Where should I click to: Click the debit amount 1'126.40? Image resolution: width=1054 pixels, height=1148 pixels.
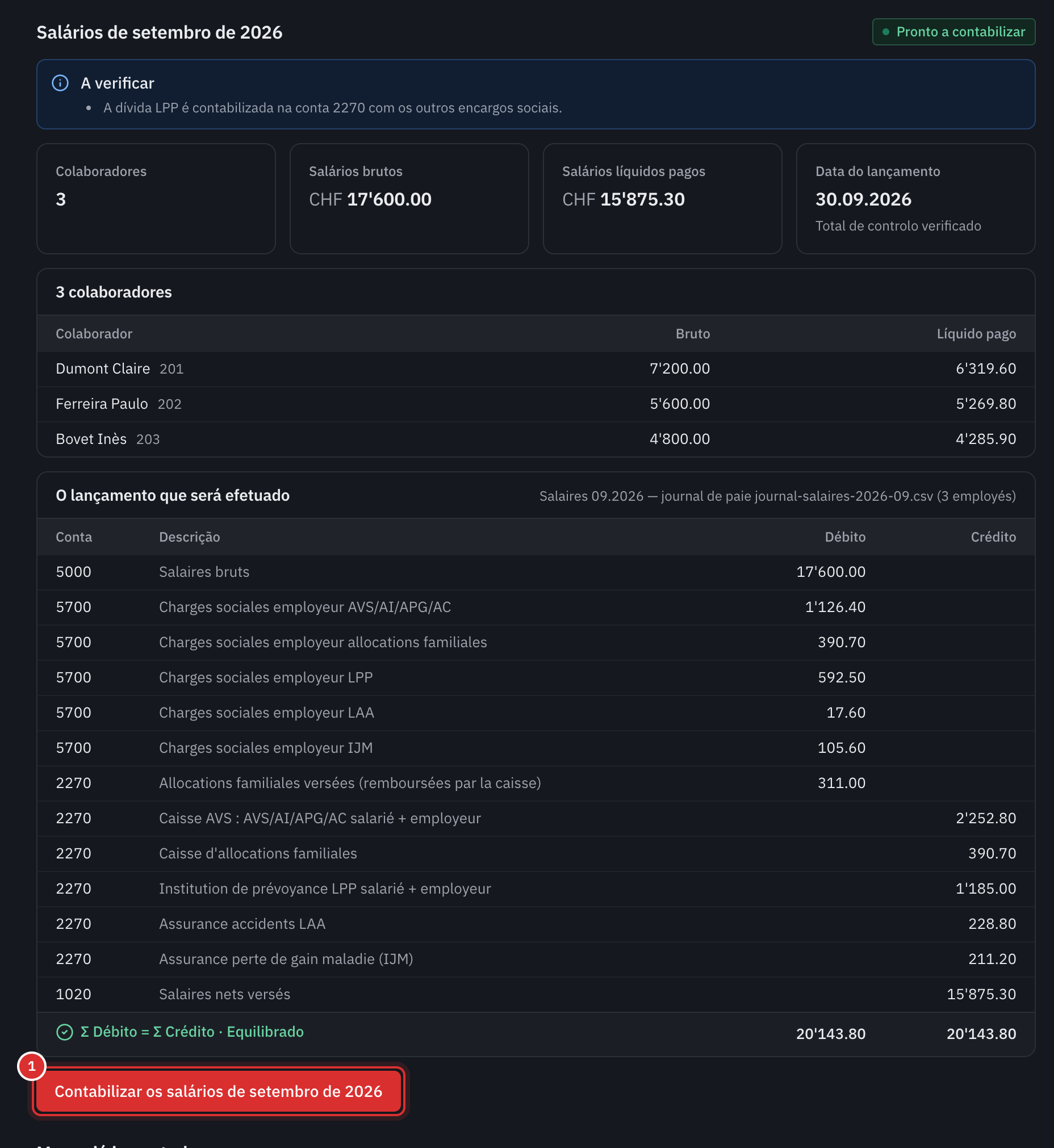click(x=835, y=607)
